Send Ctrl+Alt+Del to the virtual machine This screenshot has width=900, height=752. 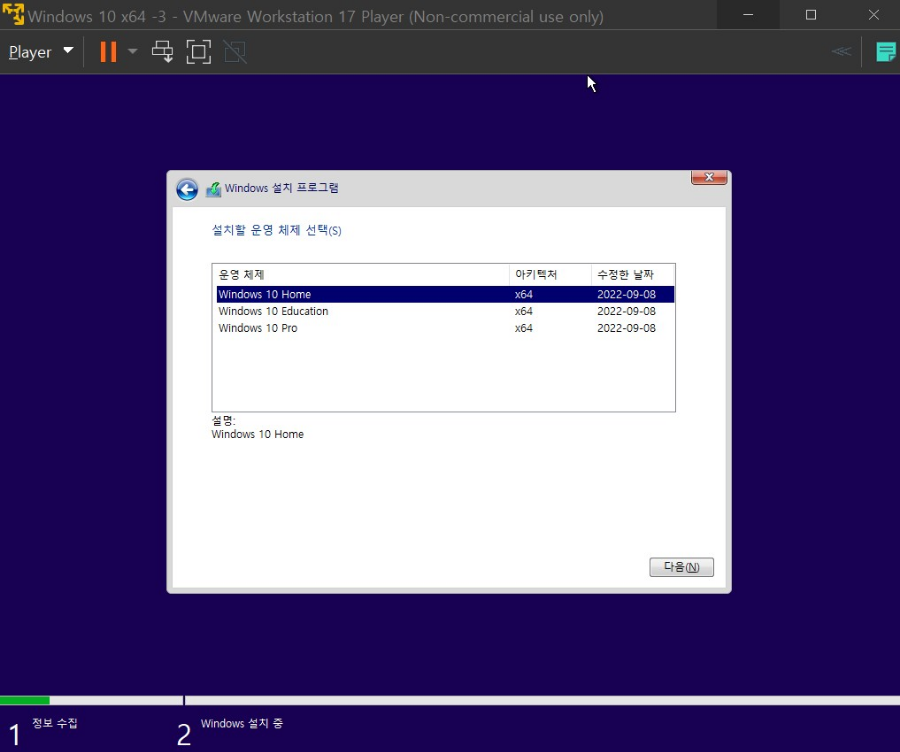point(162,52)
